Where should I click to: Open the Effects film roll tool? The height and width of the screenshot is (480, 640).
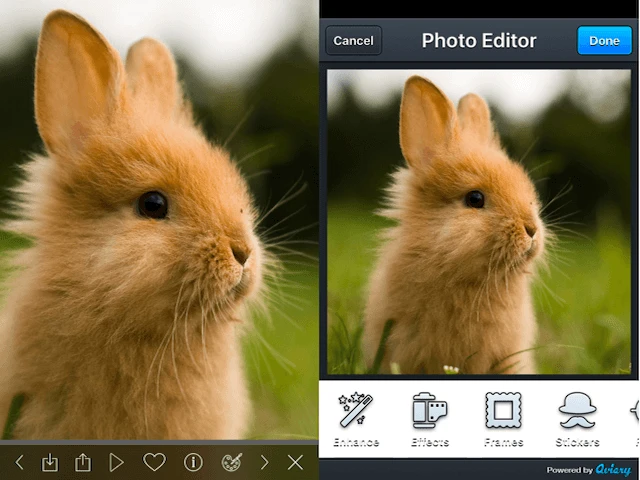pyautogui.click(x=430, y=419)
